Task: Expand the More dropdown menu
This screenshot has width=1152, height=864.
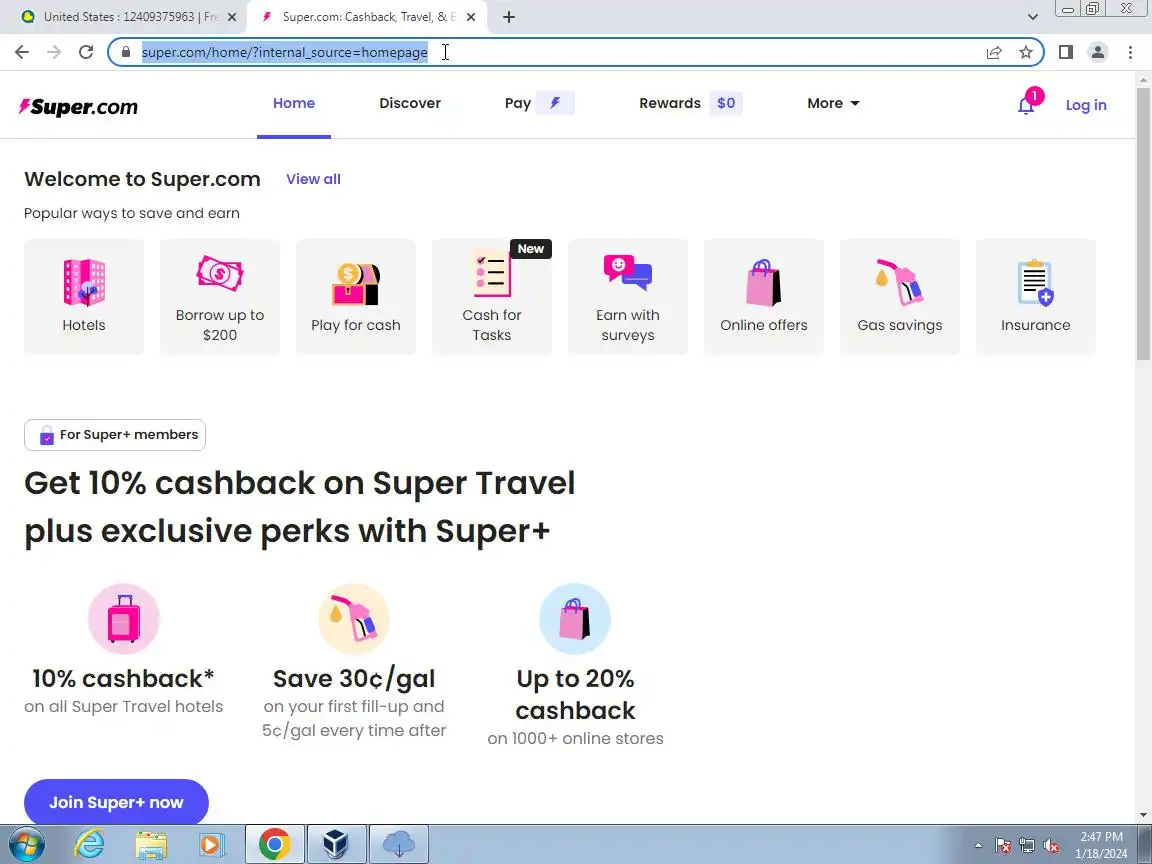Action: click(833, 104)
